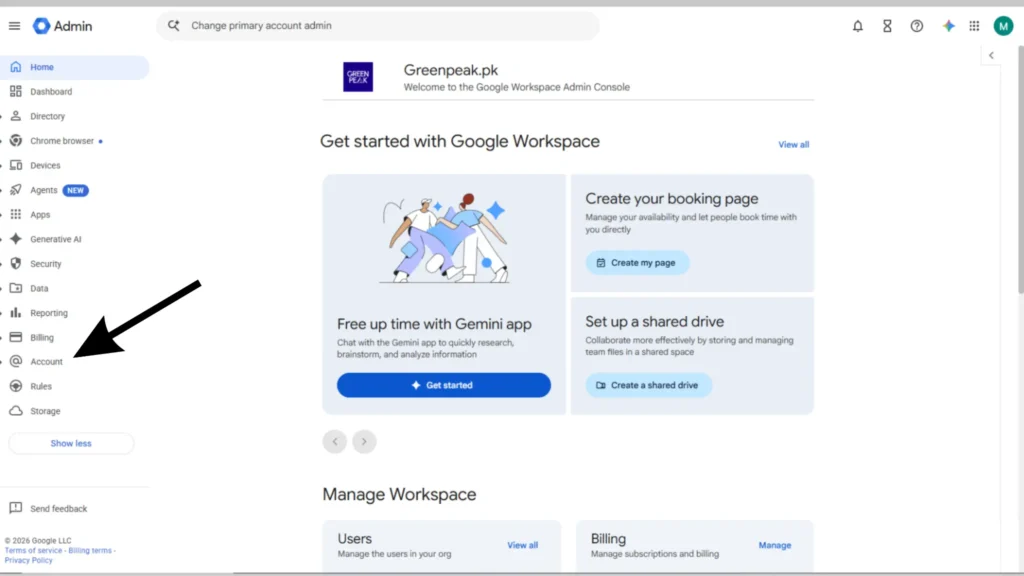
Task: Click the Billing card icon
Action: [x=16, y=338]
